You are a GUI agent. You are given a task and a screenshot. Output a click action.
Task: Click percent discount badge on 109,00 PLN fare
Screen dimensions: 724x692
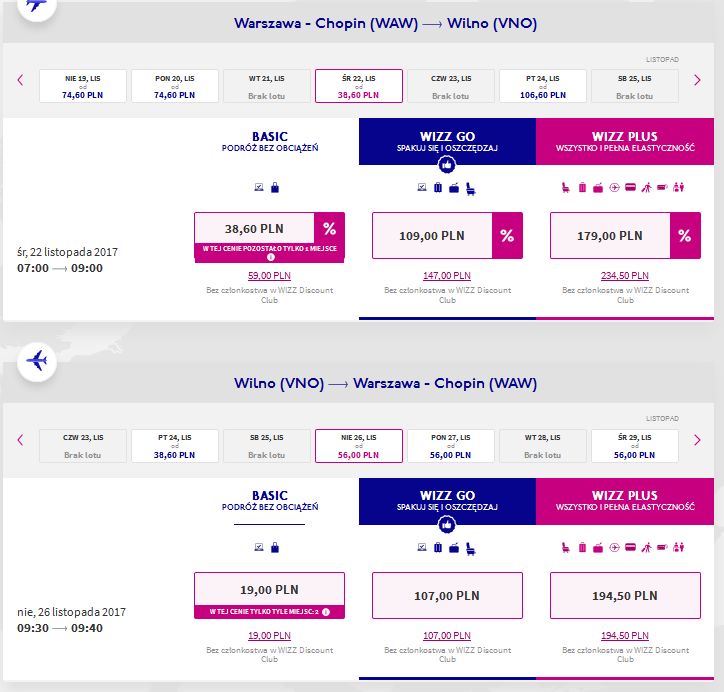(507, 235)
